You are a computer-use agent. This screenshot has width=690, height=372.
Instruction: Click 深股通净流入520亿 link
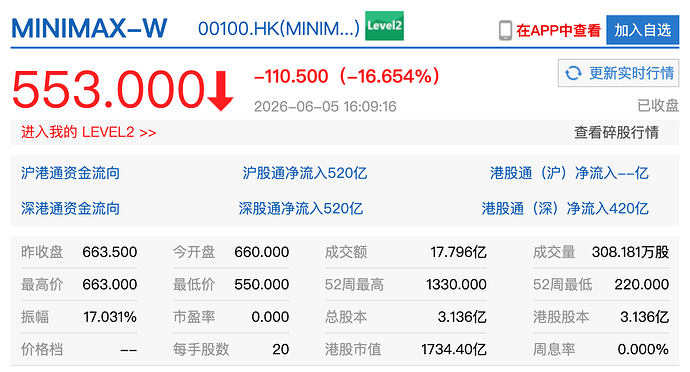301,208
